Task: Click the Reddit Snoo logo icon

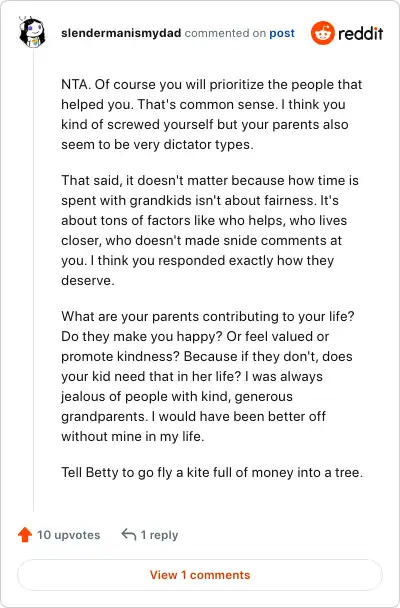Action: (x=322, y=33)
